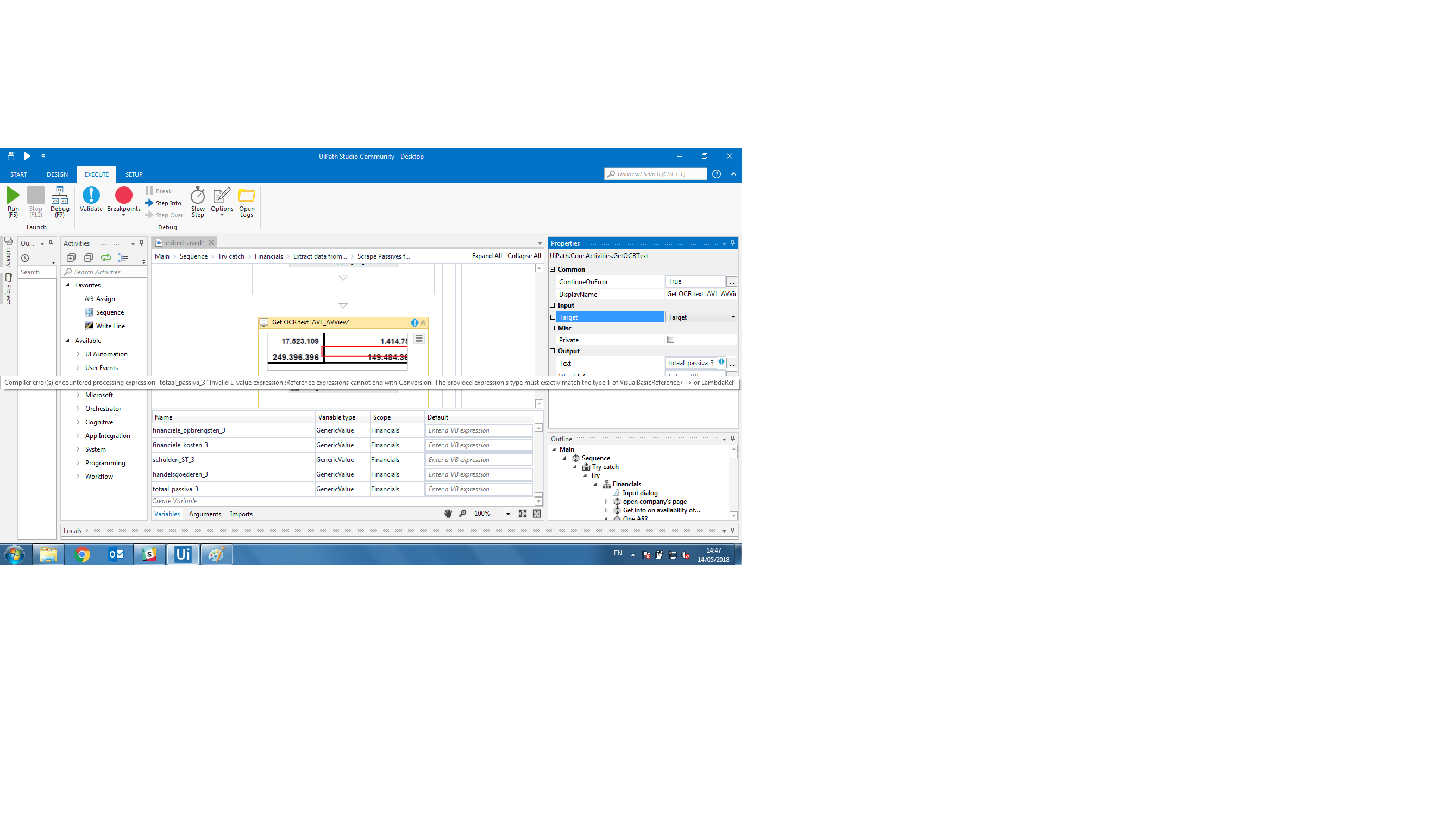Launch UiPath from the Windows taskbar
The height and width of the screenshot is (826, 1456).
click(183, 554)
